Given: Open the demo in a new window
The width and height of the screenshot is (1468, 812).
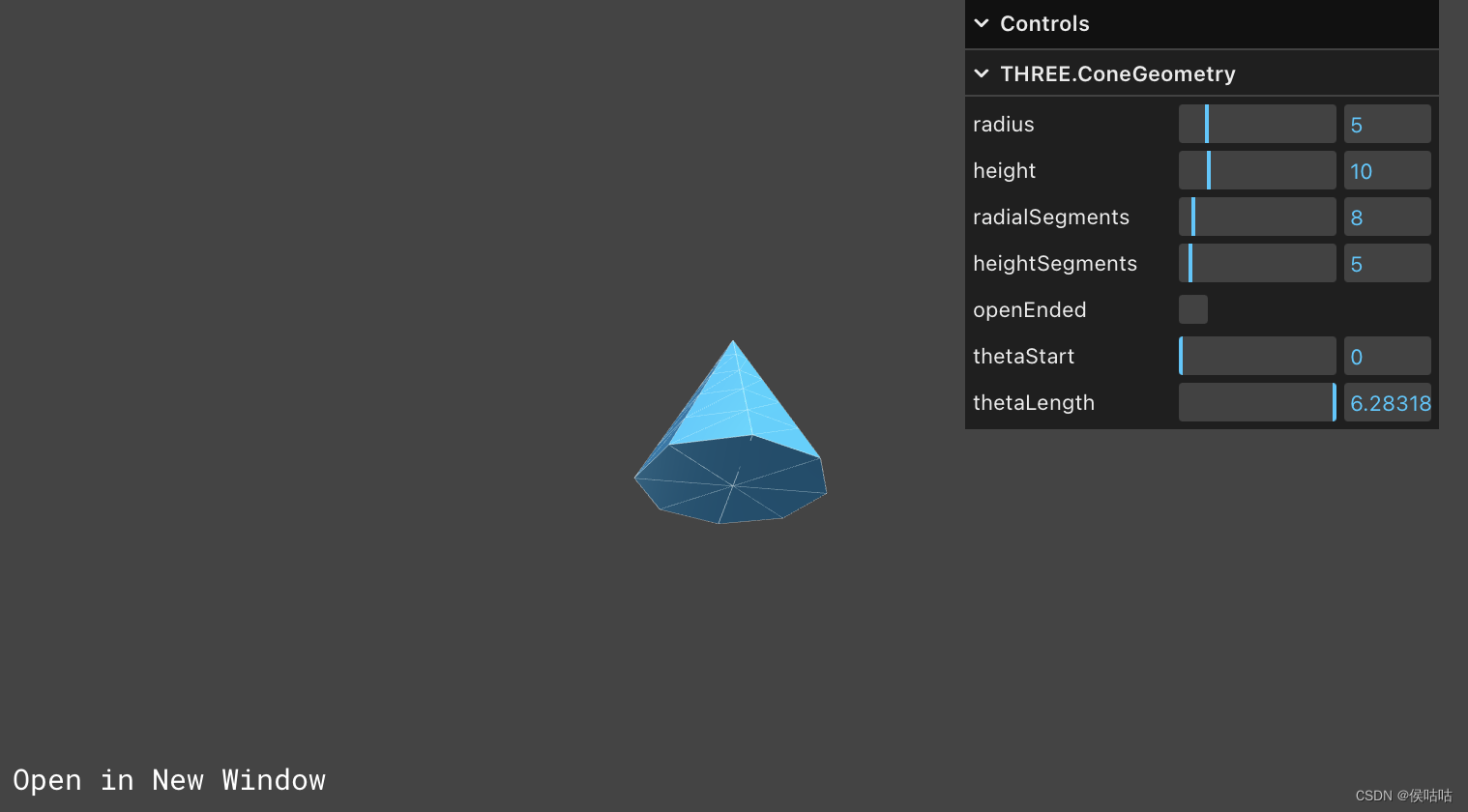Looking at the screenshot, I should pyautogui.click(x=169, y=779).
